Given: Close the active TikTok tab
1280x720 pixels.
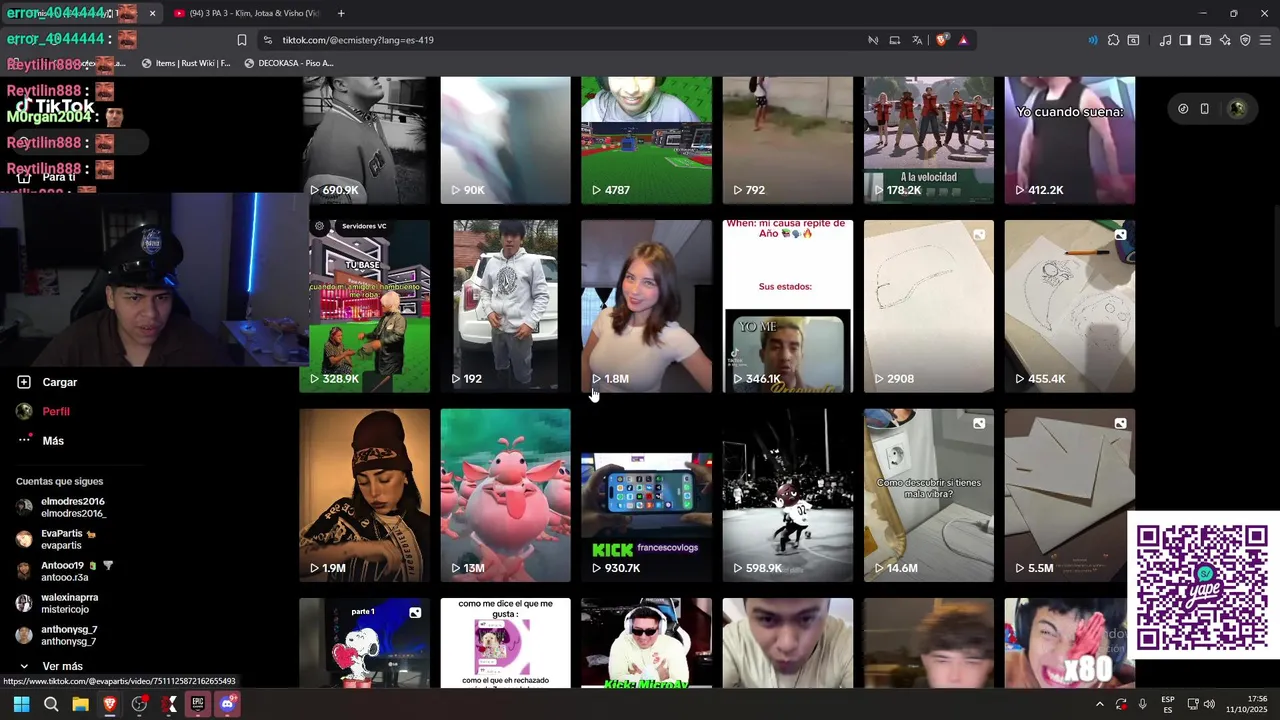Looking at the screenshot, I should click(152, 13).
